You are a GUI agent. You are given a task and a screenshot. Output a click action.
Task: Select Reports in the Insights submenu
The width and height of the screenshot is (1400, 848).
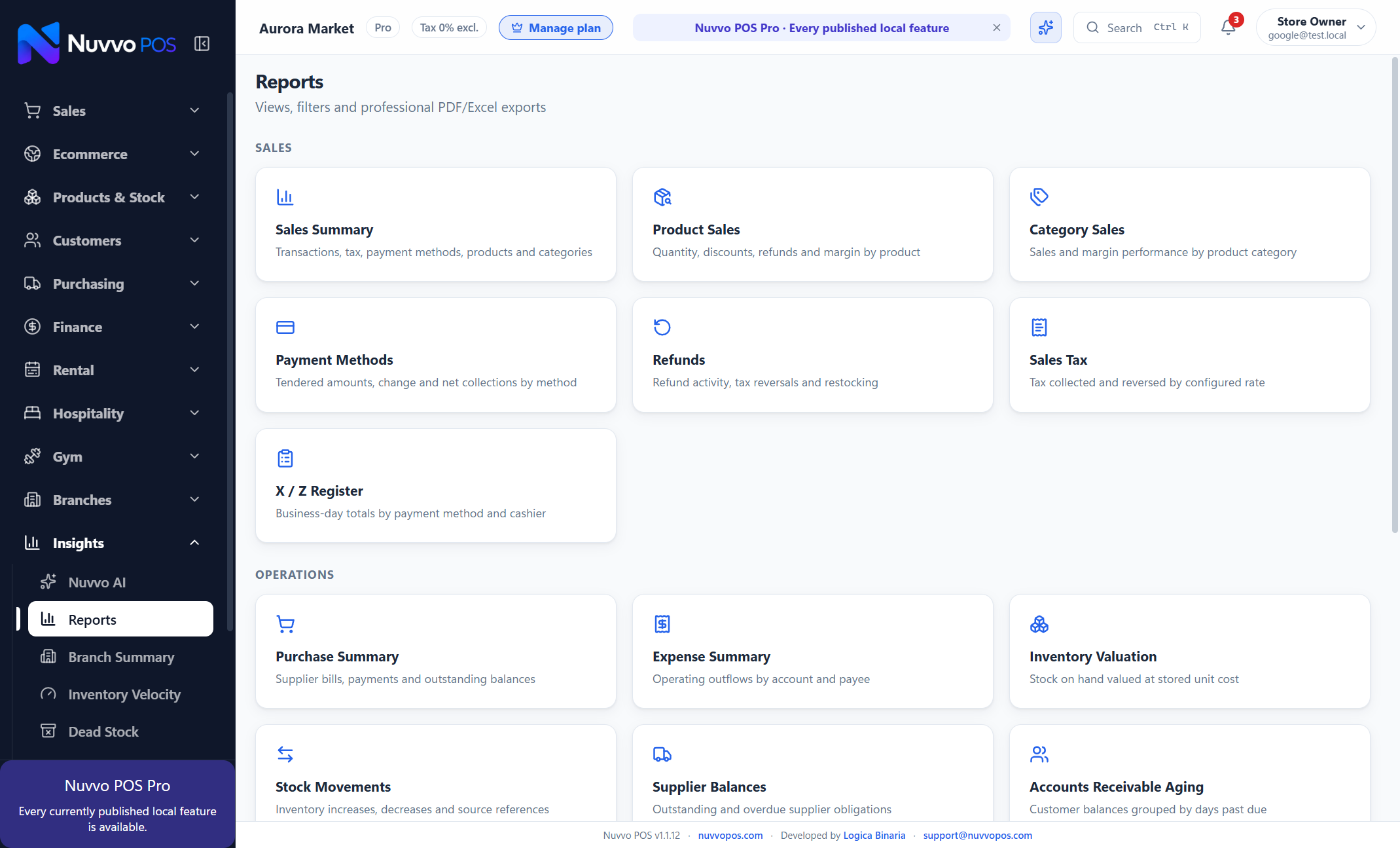click(120, 619)
